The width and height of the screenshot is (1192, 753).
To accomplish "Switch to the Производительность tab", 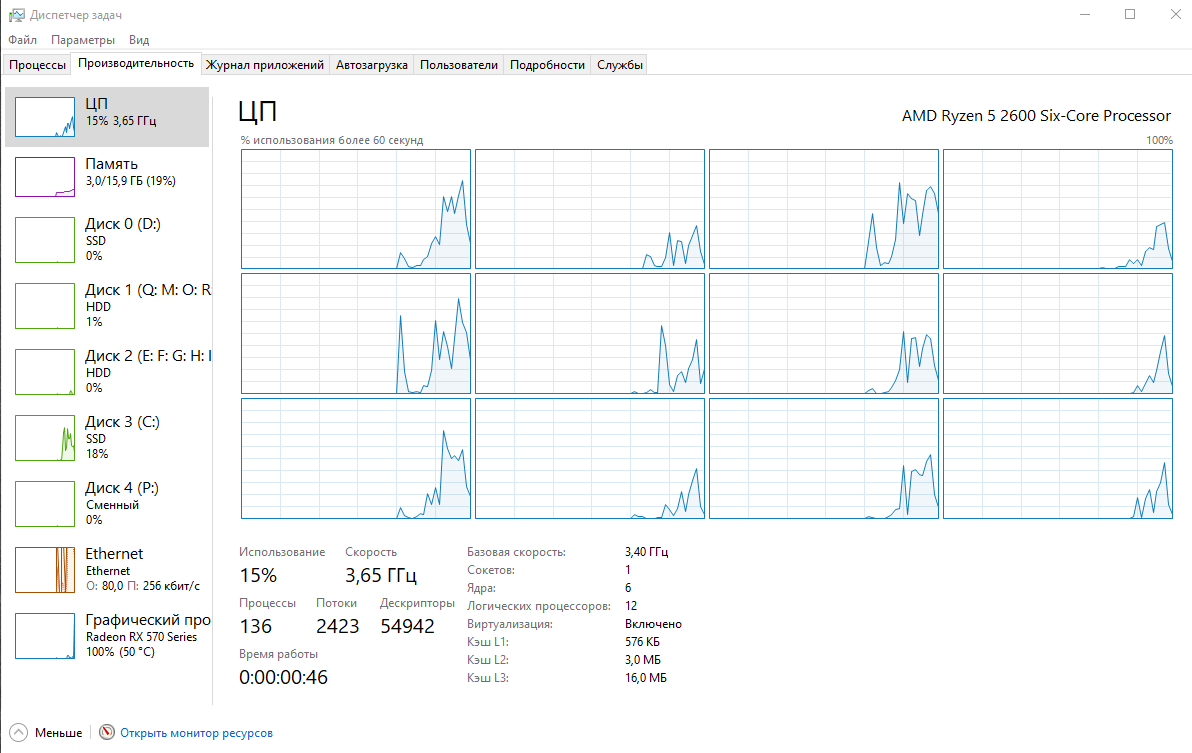I will pos(136,64).
